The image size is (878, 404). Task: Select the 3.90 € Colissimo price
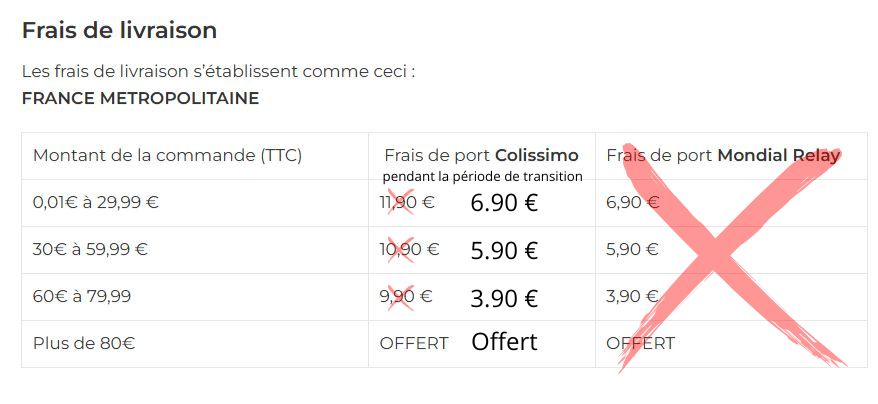click(x=504, y=298)
